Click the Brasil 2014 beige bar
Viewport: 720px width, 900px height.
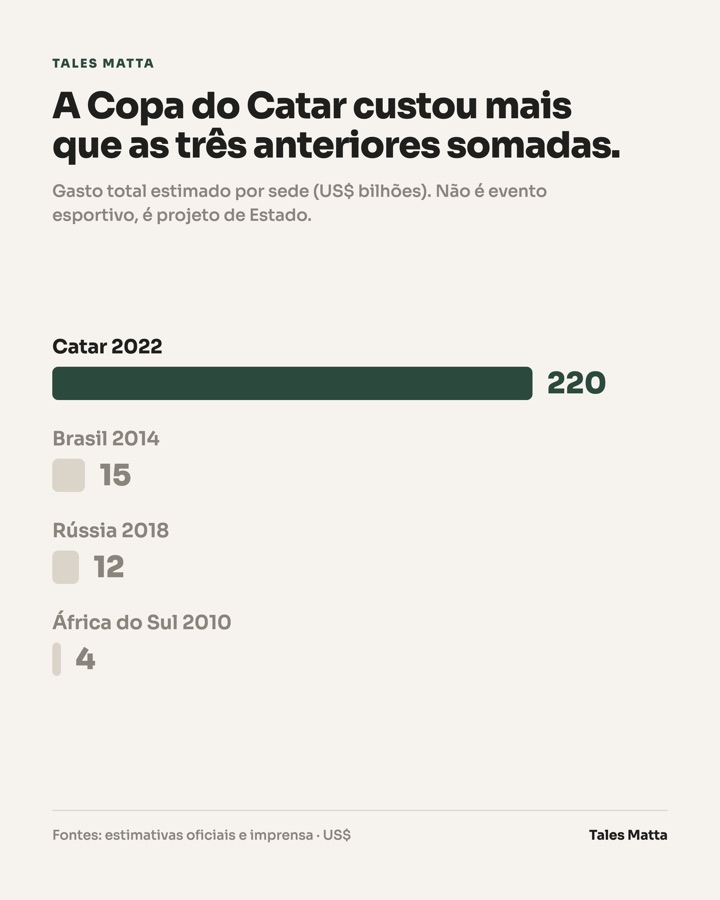[x=68, y=475]
